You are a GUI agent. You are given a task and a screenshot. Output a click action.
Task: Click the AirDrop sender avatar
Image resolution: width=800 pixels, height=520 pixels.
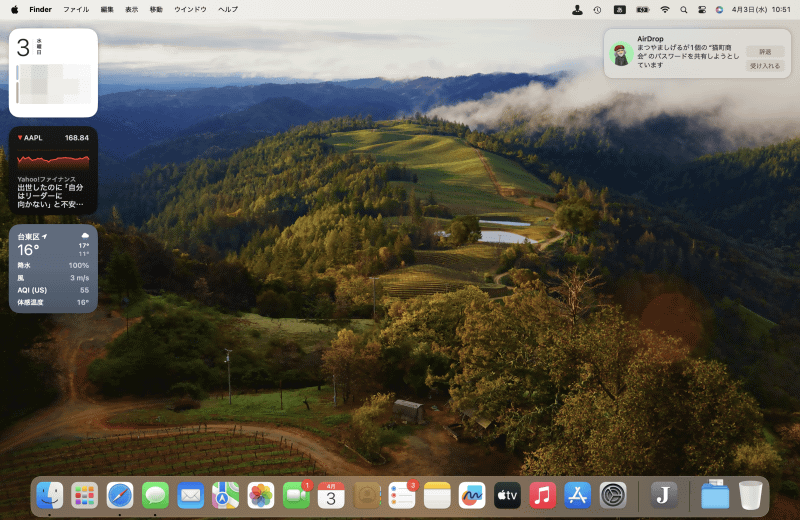click(x=621, y=54)
